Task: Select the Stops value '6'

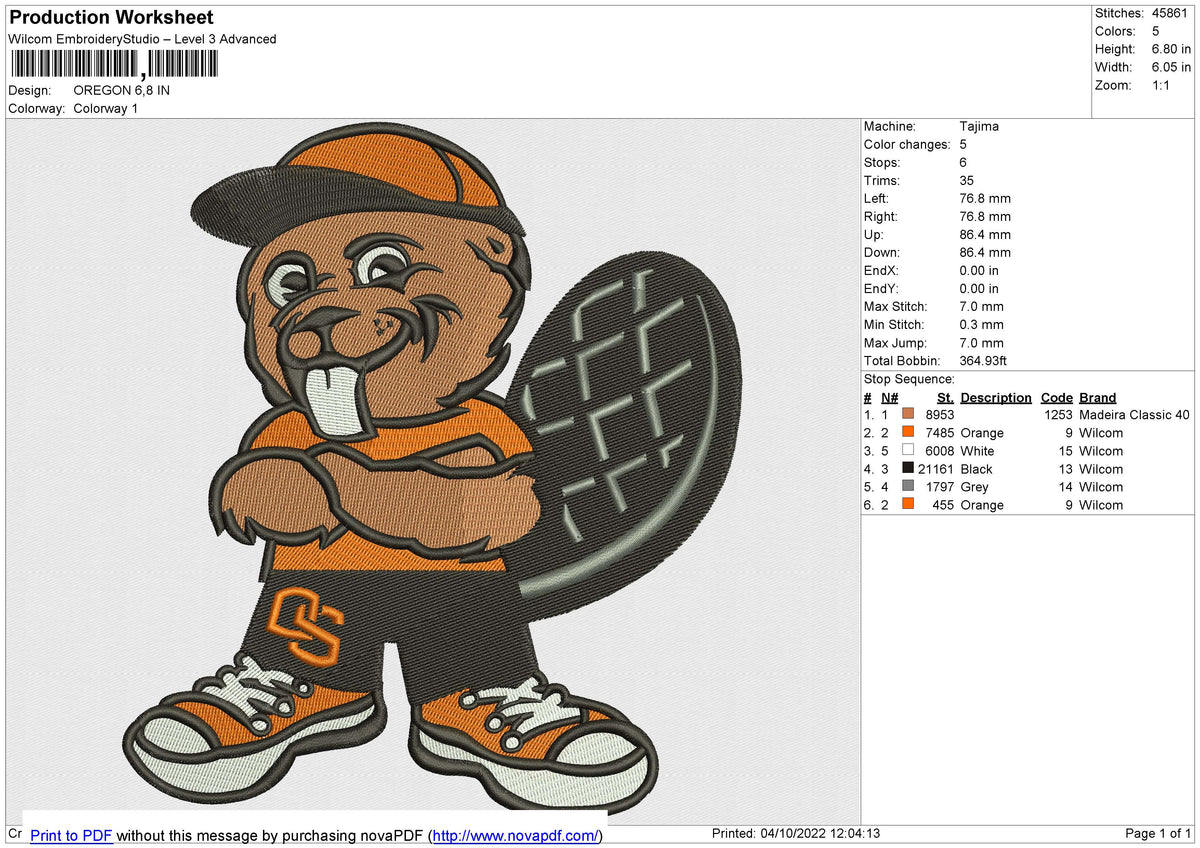Action: (963, 162)
